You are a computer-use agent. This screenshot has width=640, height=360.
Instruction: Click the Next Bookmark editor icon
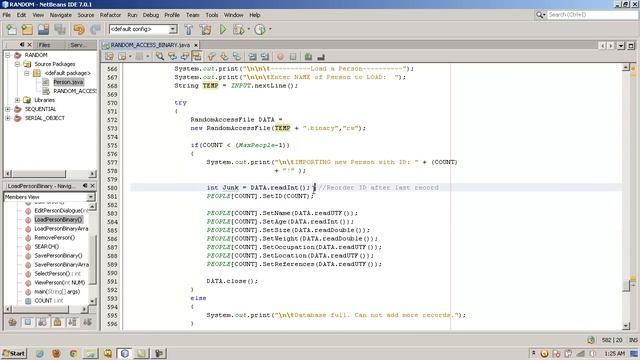[x=224, y=57]
